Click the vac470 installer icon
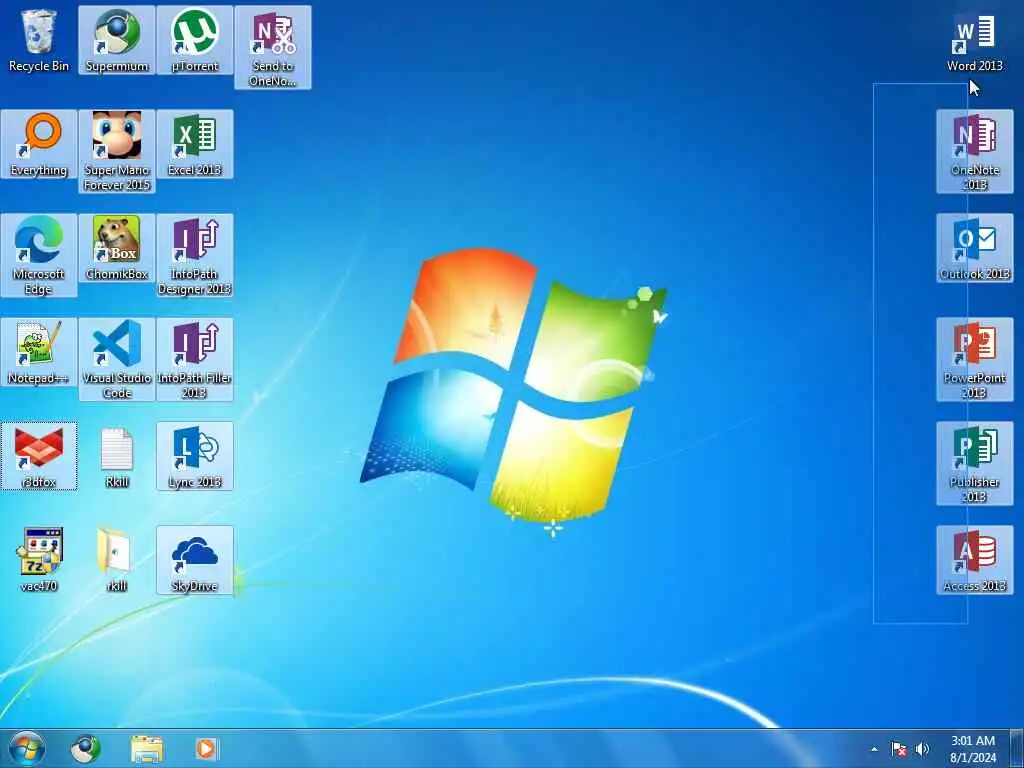The image size is (1024, 768). (39, 560)
